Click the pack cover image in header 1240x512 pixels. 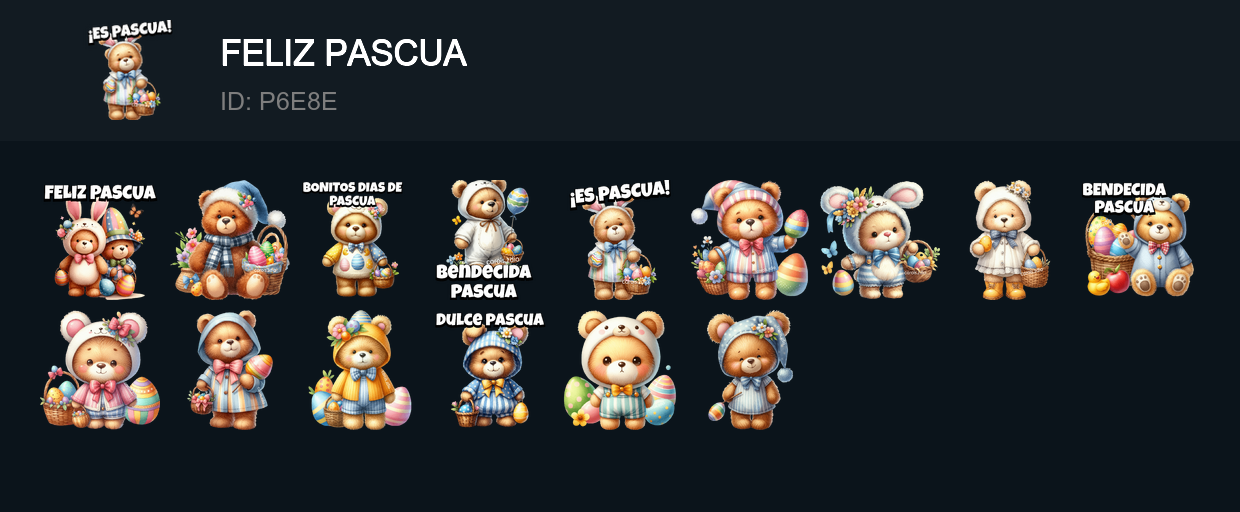tap(130, 70)
